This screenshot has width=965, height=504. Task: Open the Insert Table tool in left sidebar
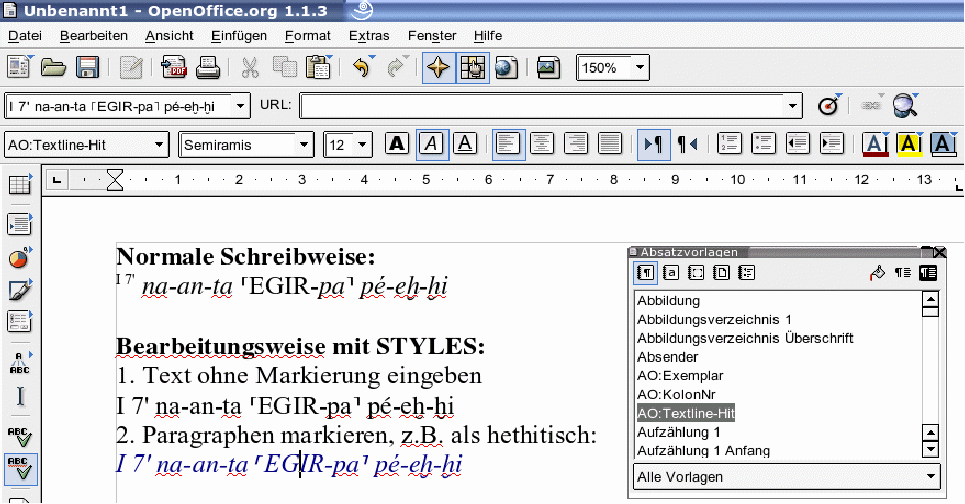point(18,186)
